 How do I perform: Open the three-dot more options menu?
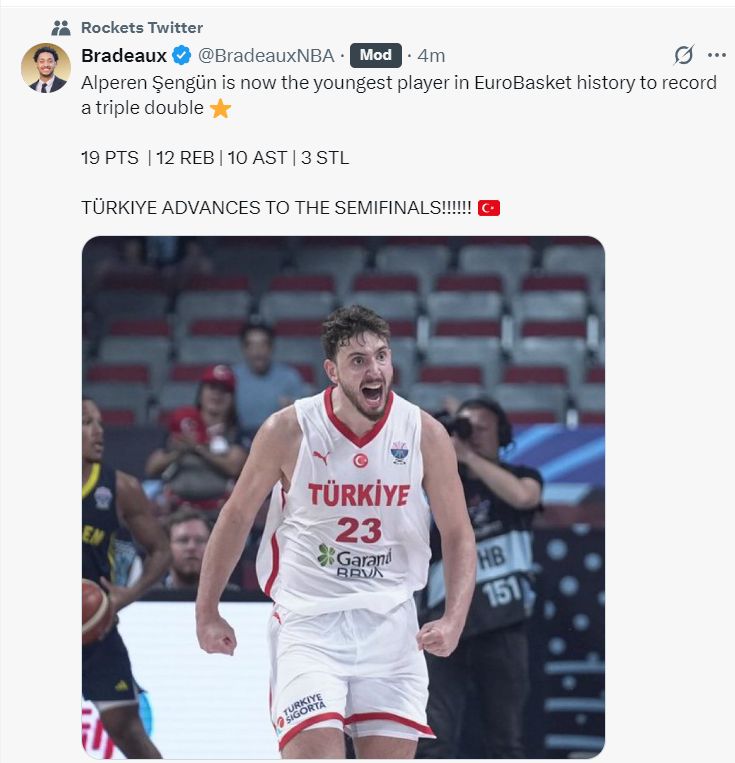pos(717,55)
